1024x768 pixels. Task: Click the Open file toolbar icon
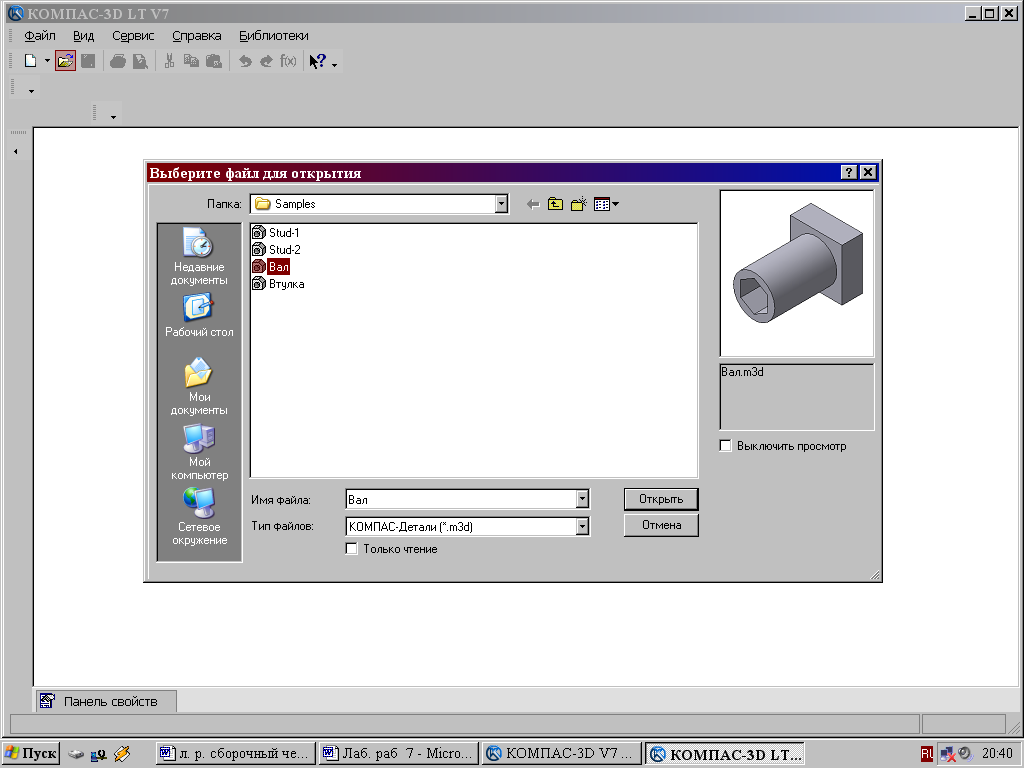tap(65, 61)
